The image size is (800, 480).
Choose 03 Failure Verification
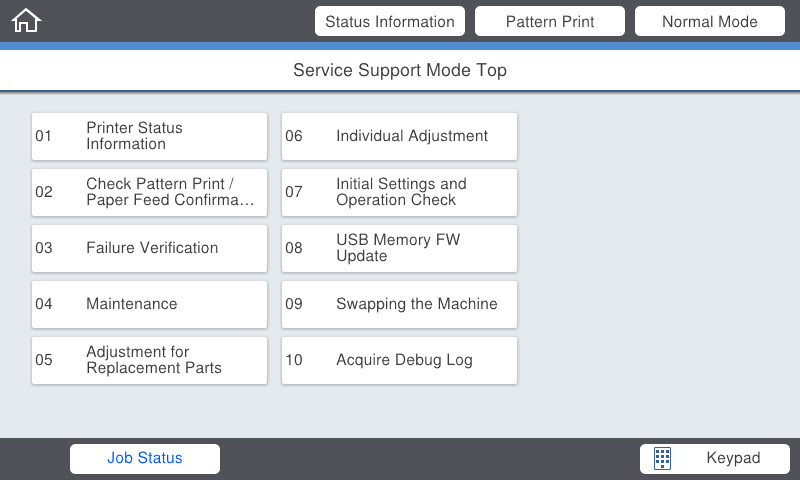click(149, 248)
